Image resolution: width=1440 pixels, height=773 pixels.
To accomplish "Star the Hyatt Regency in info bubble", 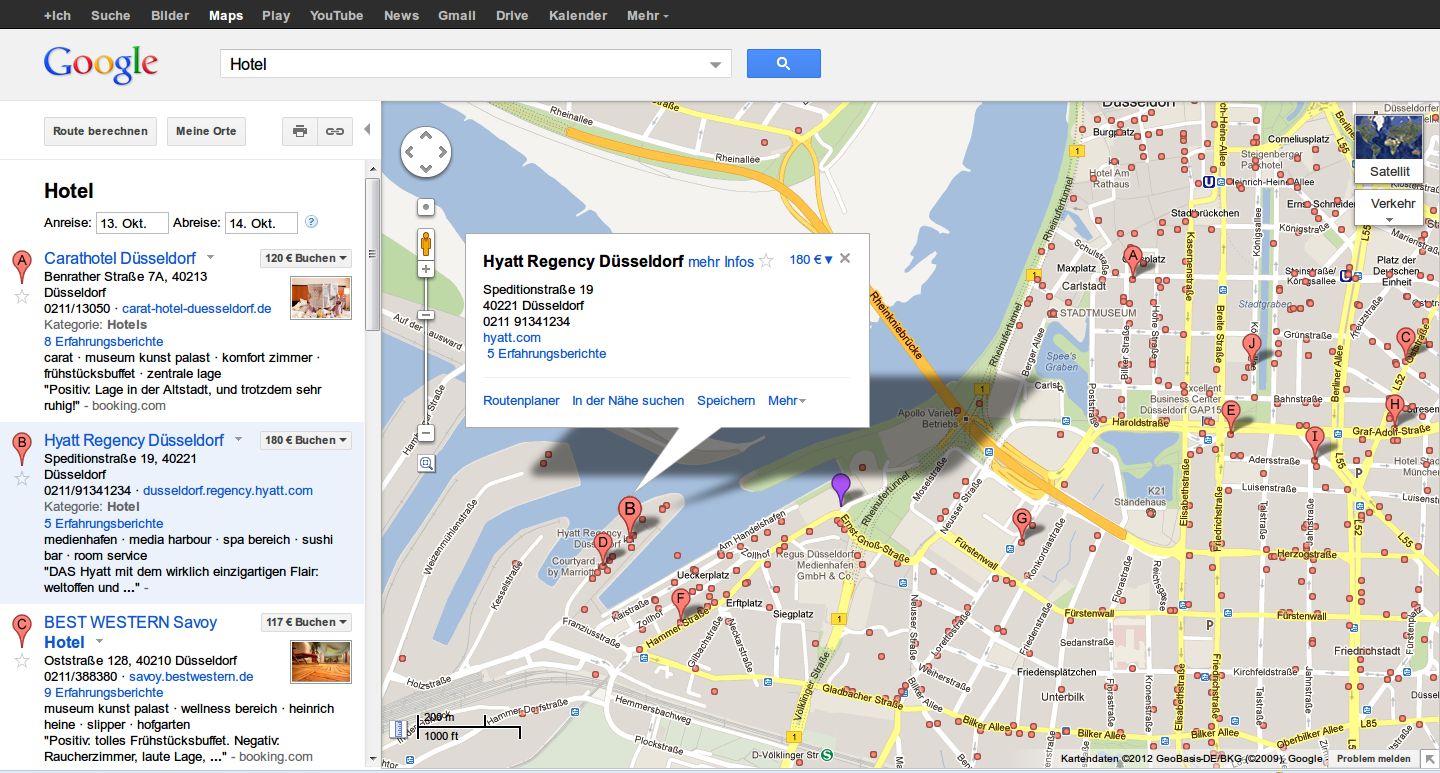I will [x=766, y=261].
